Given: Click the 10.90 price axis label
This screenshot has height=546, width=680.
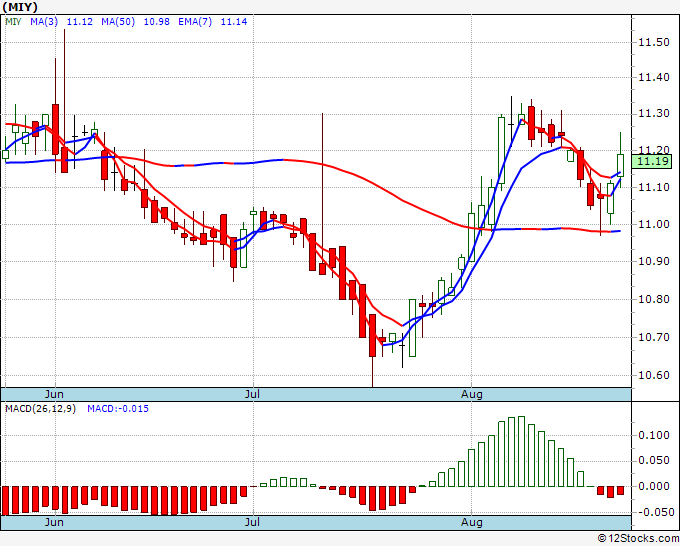Looking at the screenshot, I should 654,261.
